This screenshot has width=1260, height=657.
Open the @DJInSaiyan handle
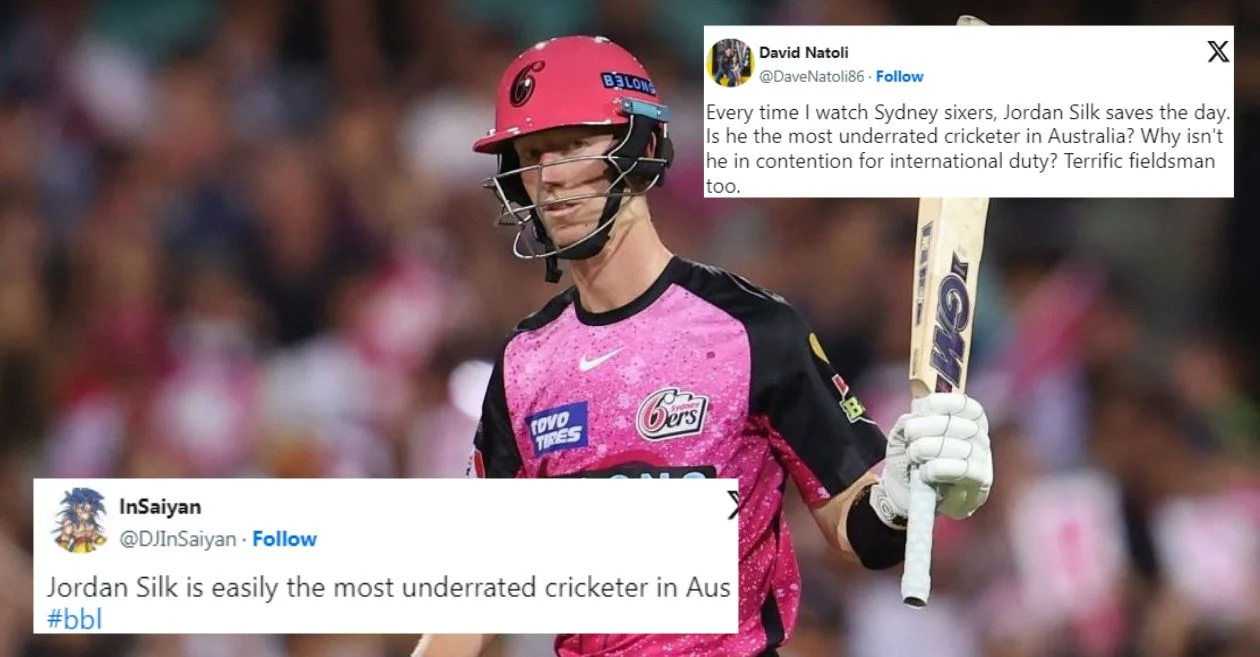[178, 539]
